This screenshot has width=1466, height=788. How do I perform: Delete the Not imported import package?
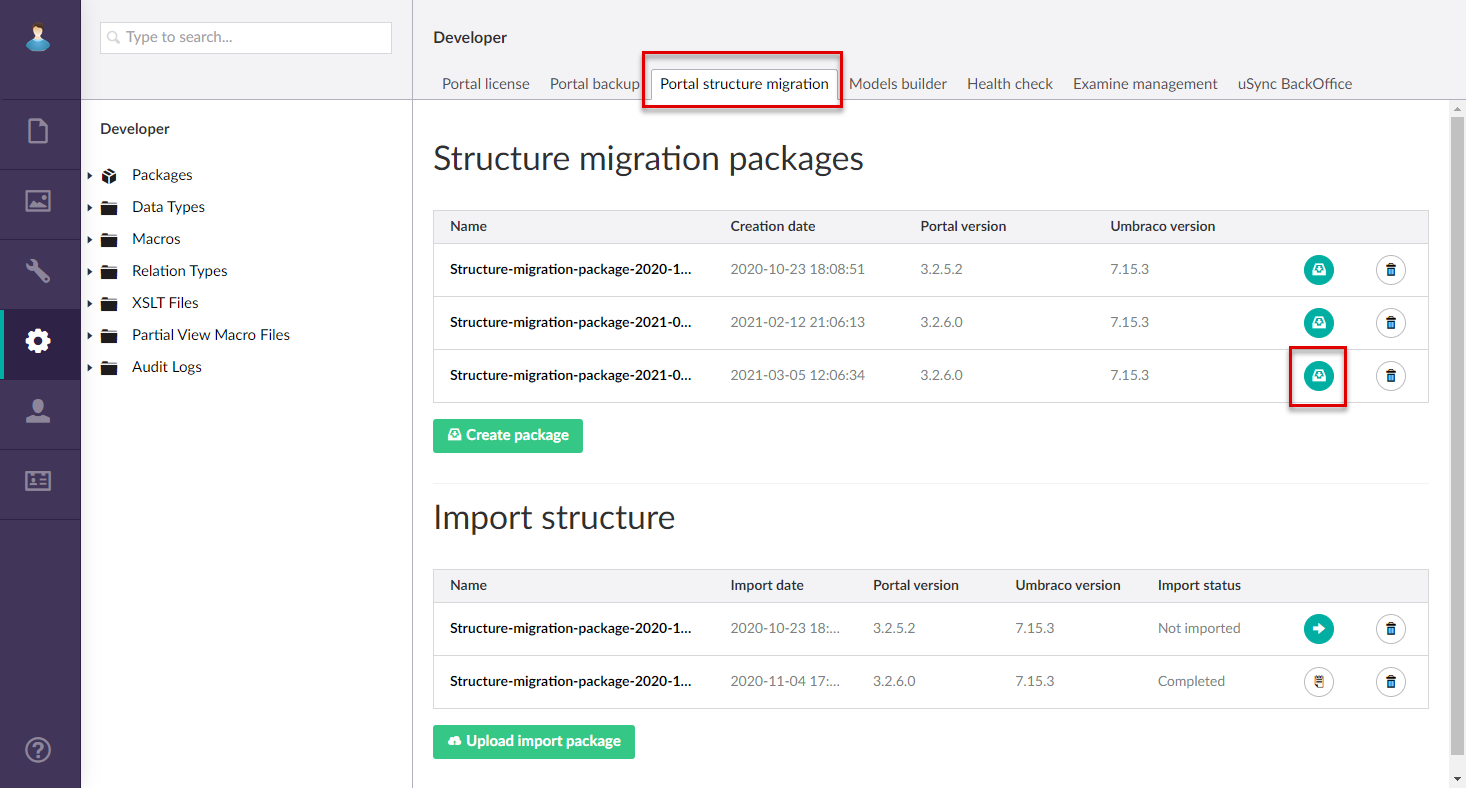click(x=1391, y=629)
